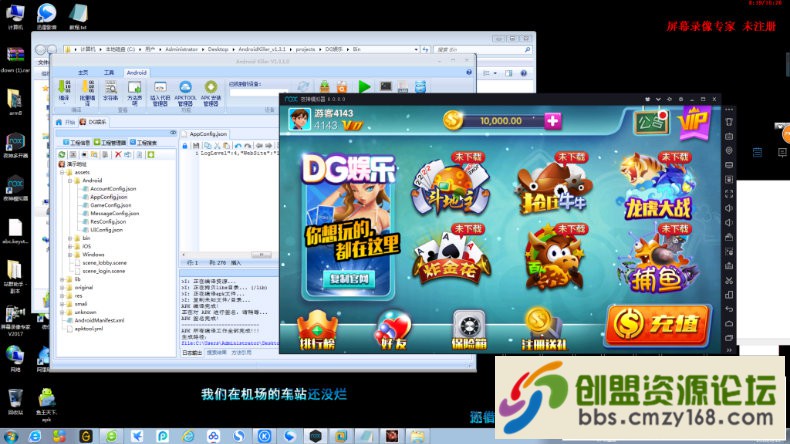Open the 公告 announcement board
Image resolution: width=790 pixels, height=444 pixels.
(651, 121)
